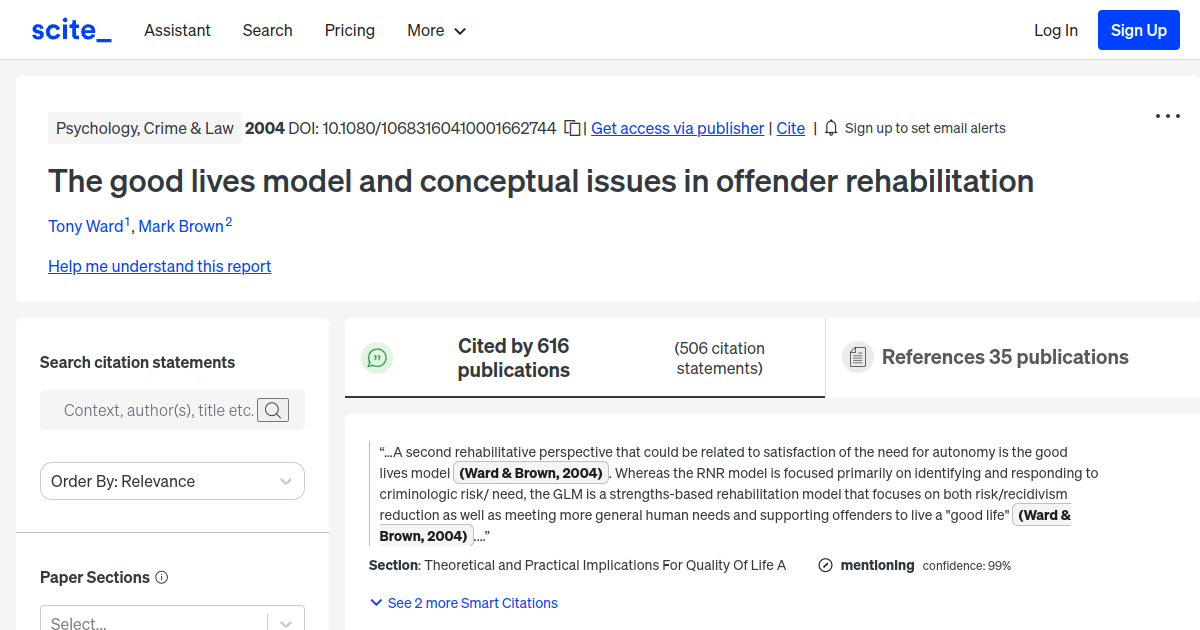
Task: Click the citation search magnifier icon
Action: tap(272, 410)
